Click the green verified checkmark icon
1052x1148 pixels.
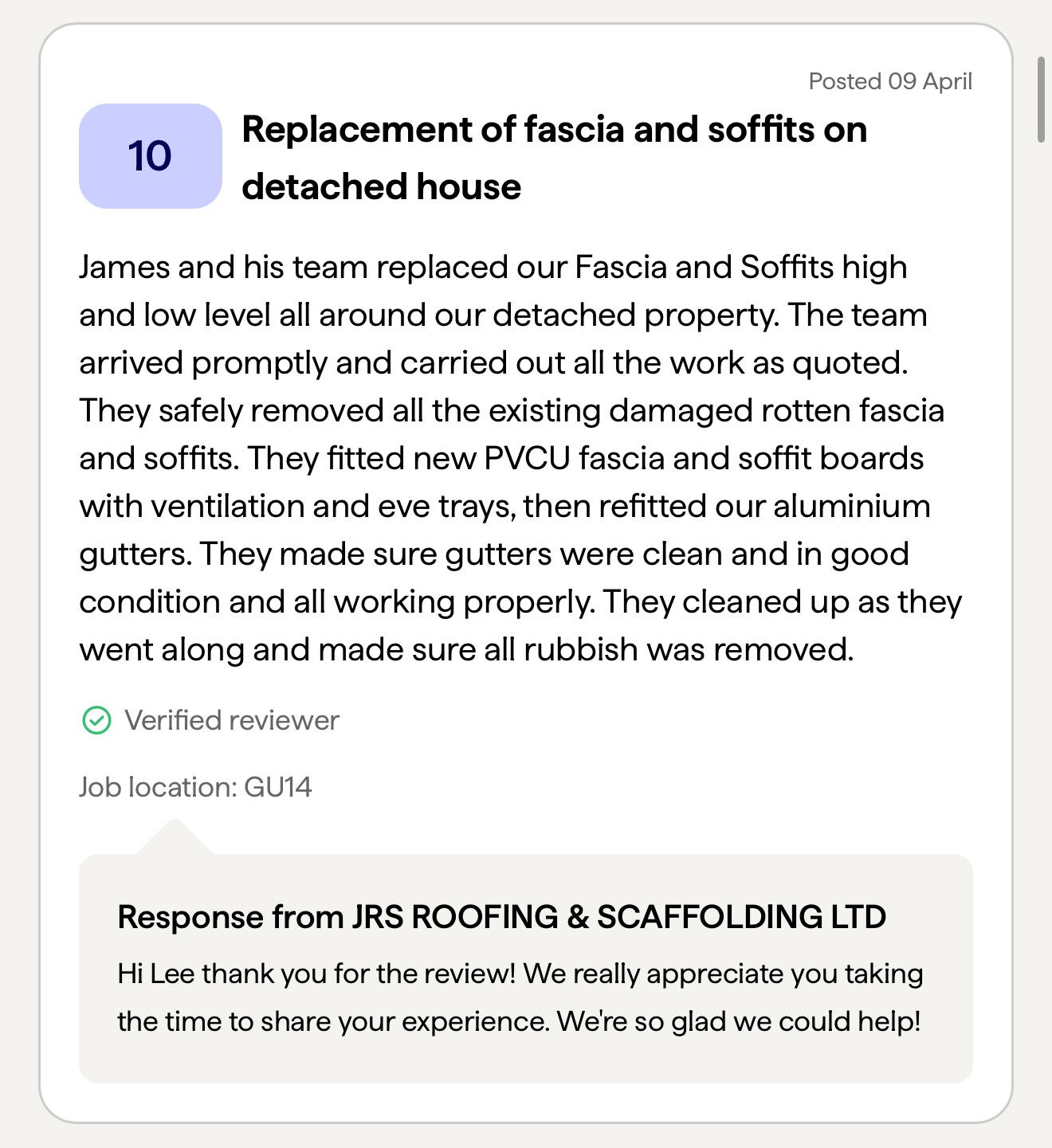tap(96, 720)
